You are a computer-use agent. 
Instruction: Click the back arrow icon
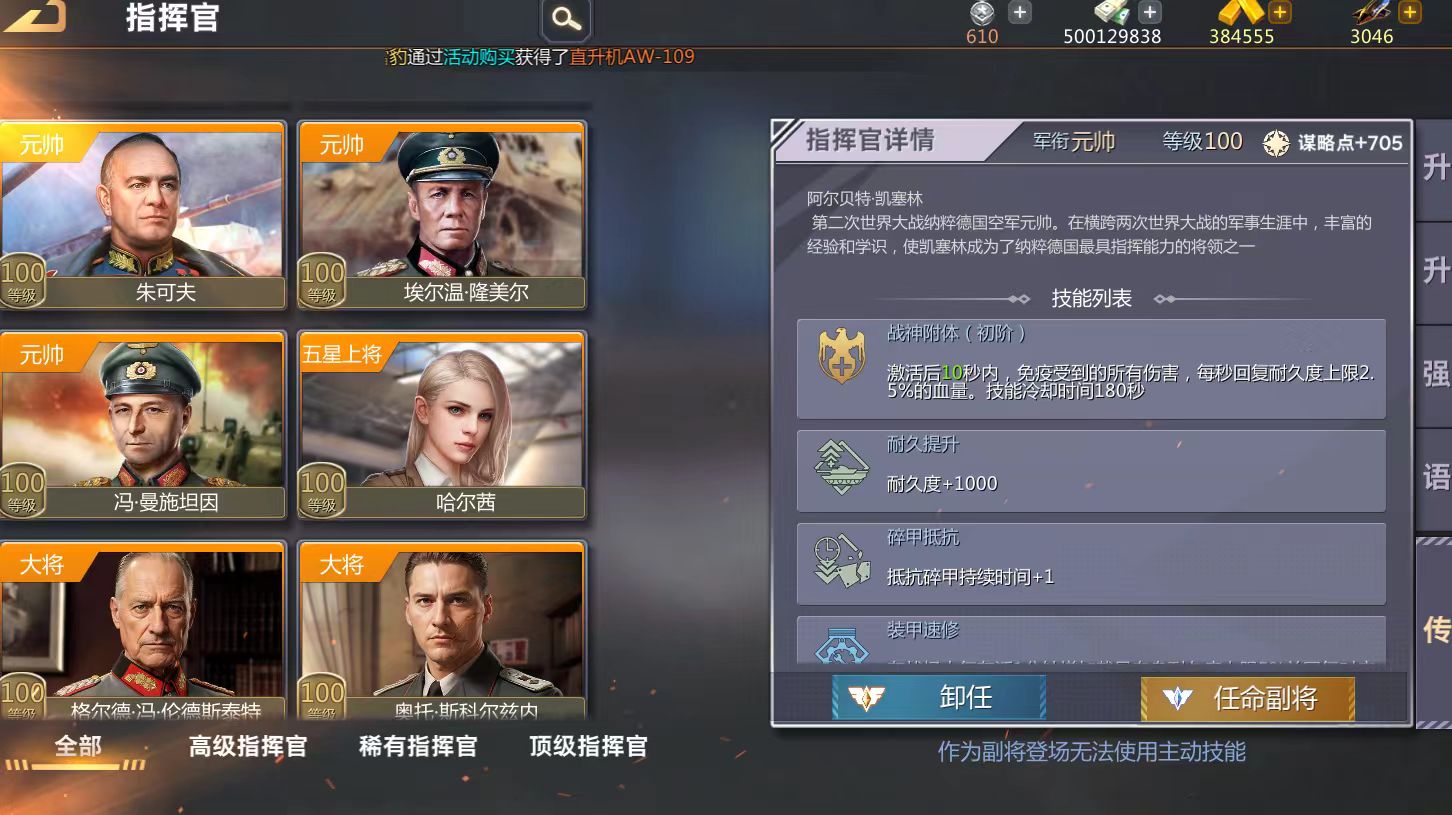[35, 14]
